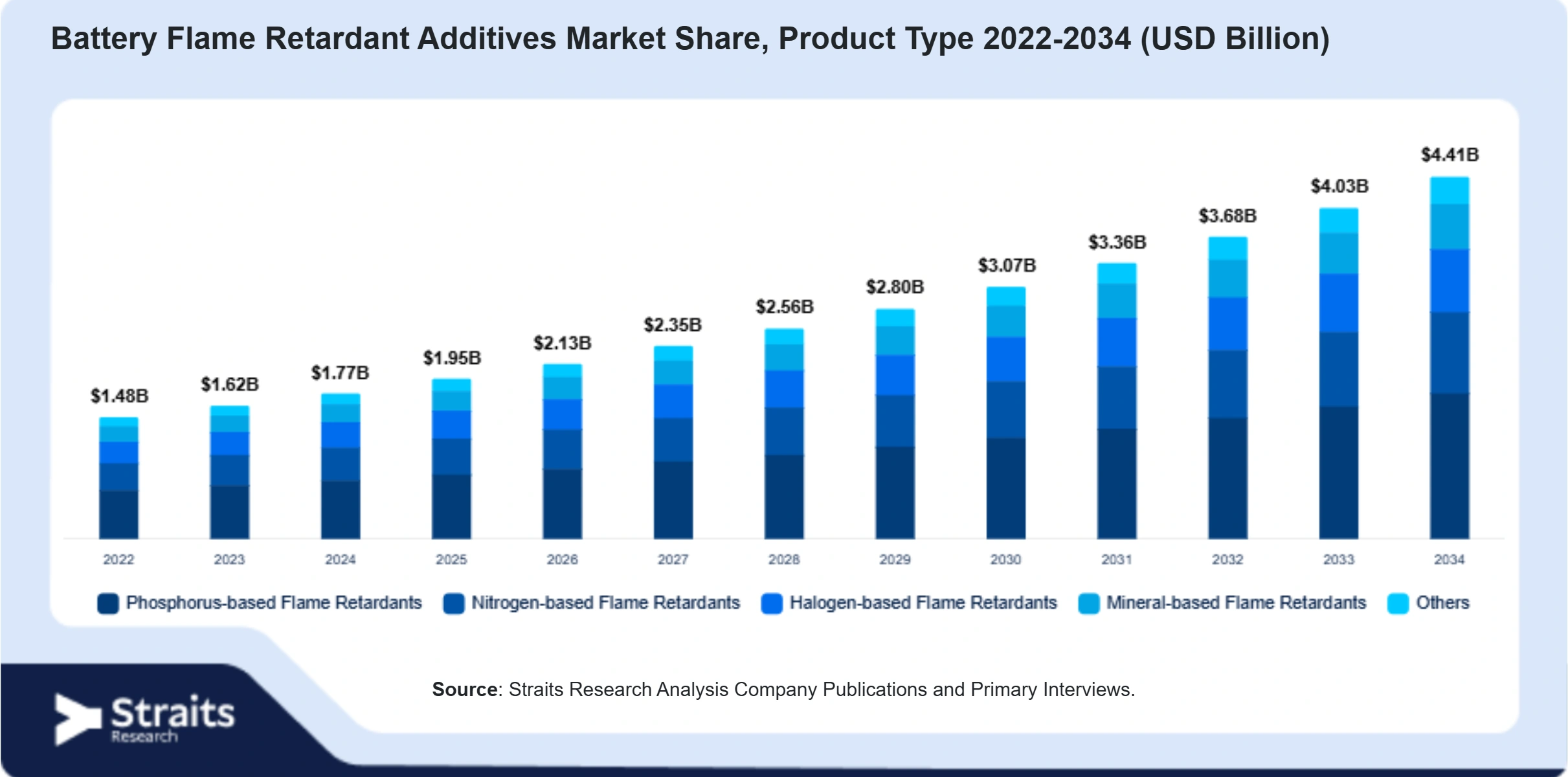Click the $1.77B value label
The width and height of the screenshot is (1568, 777).
(x=341, y=373)
